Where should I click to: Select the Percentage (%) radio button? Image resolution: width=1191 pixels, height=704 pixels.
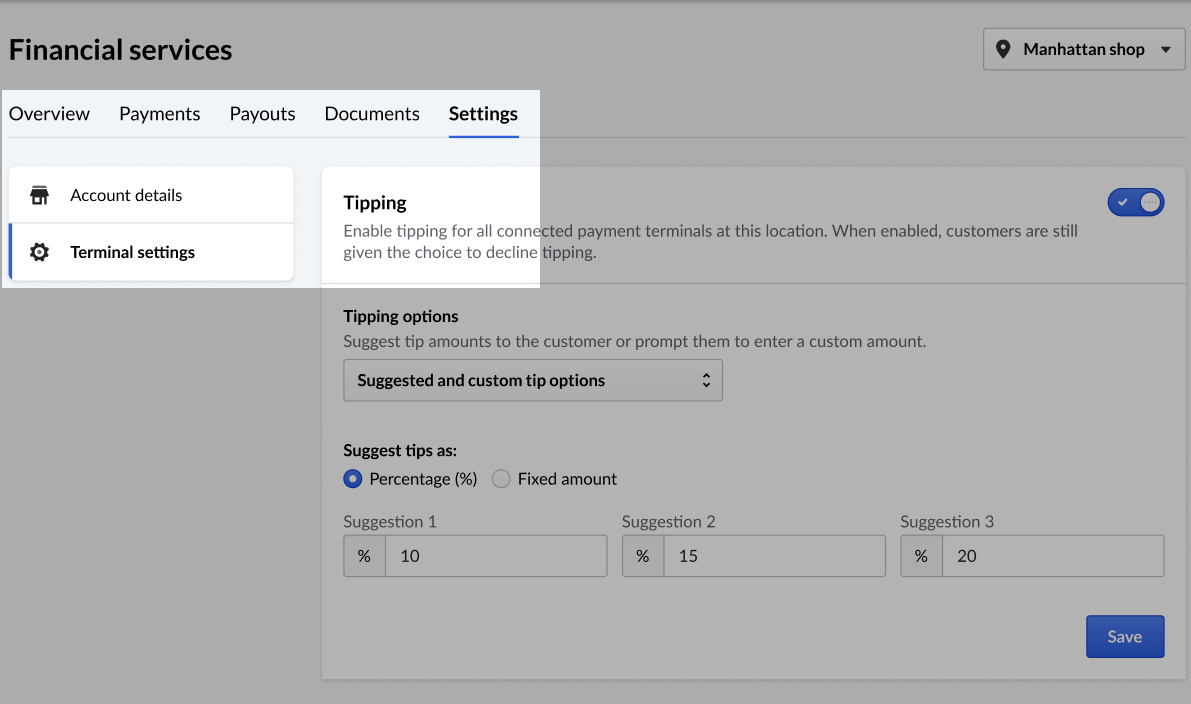(x=352, y=479)
